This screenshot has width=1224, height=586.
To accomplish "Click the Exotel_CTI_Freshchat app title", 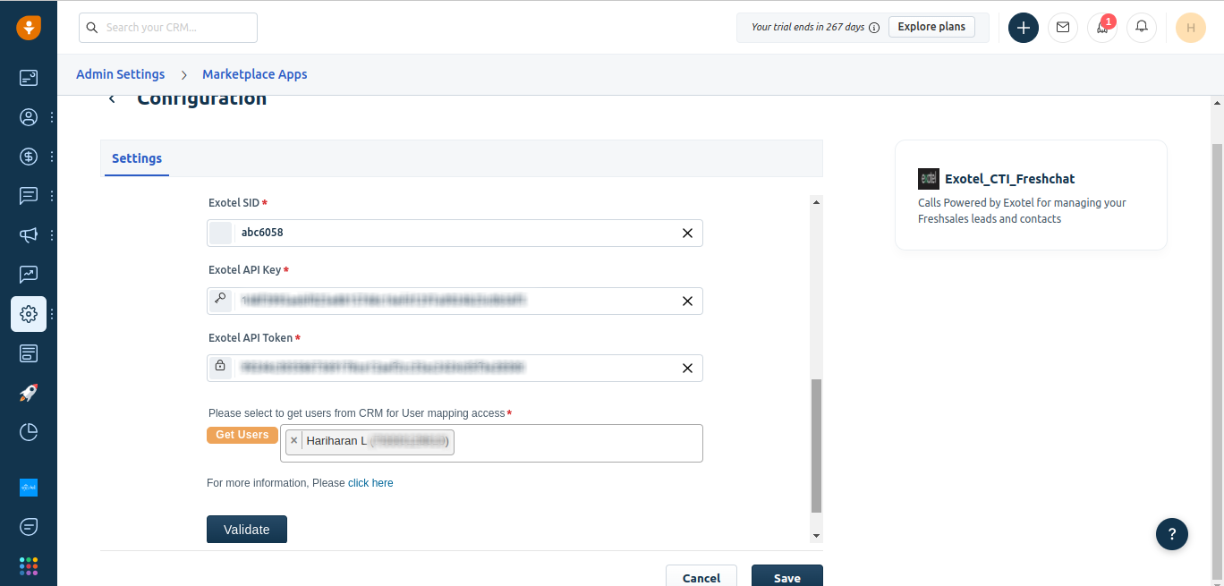I will click(1010, 179).
